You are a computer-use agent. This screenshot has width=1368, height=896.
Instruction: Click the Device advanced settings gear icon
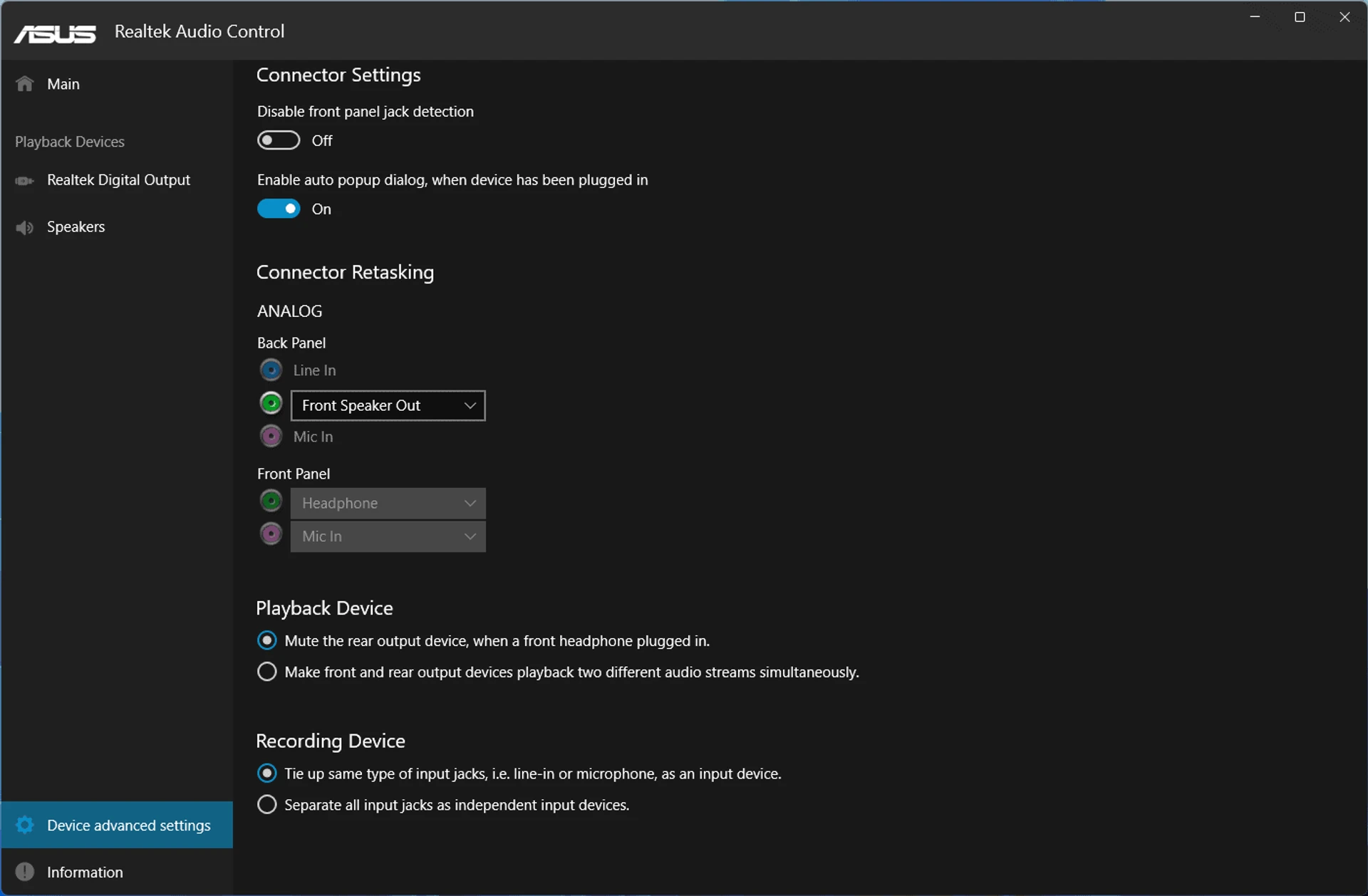tap(25, 825)
